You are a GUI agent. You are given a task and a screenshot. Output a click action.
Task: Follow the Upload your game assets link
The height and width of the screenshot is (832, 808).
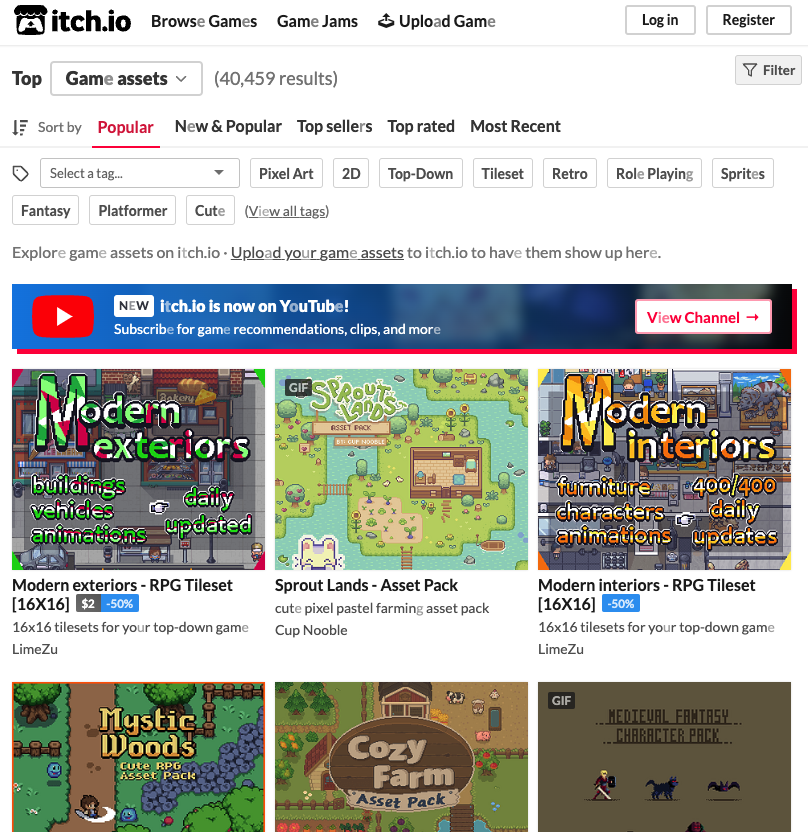click(317, 253)
